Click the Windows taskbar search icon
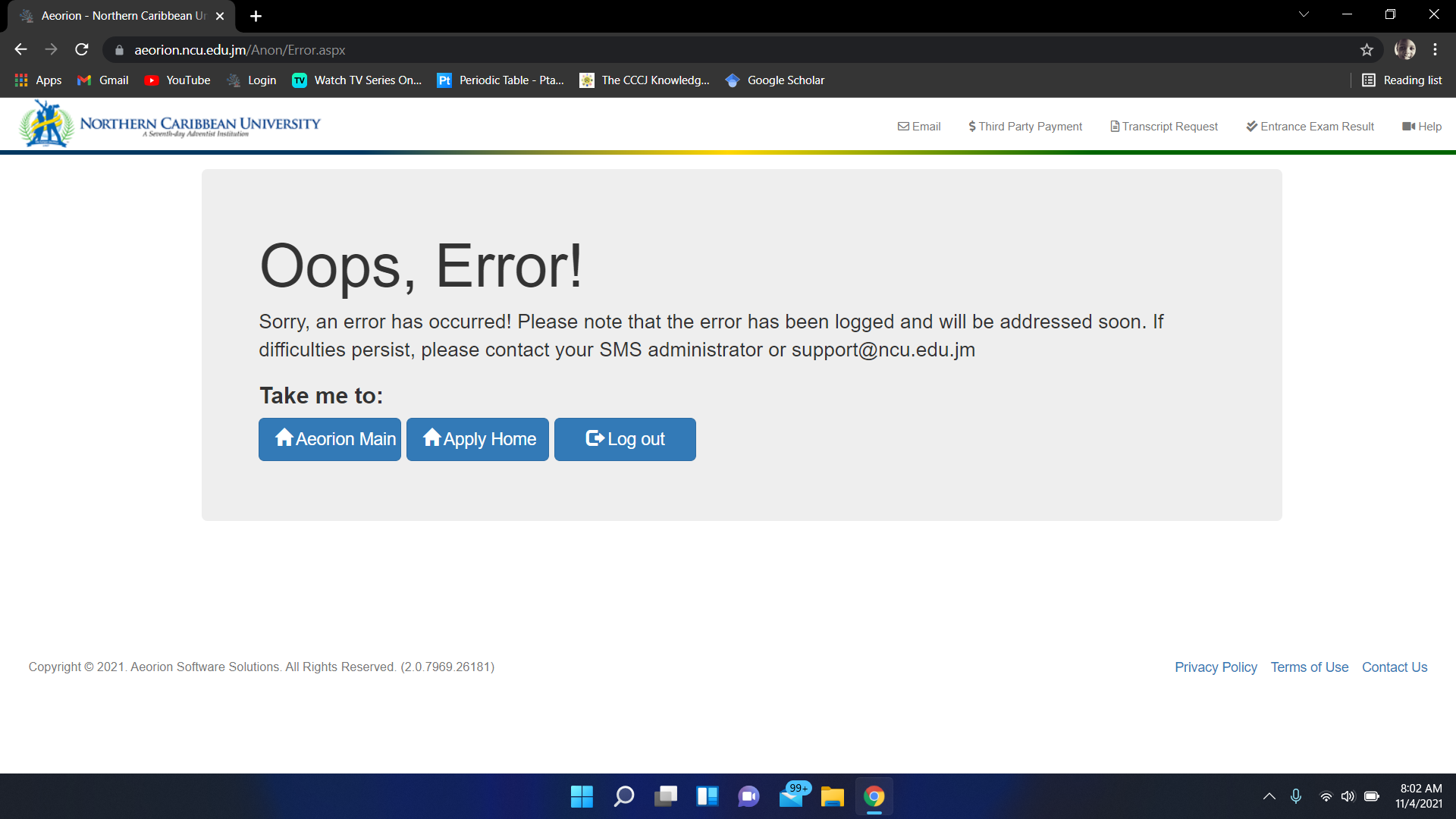 [623, 796]
